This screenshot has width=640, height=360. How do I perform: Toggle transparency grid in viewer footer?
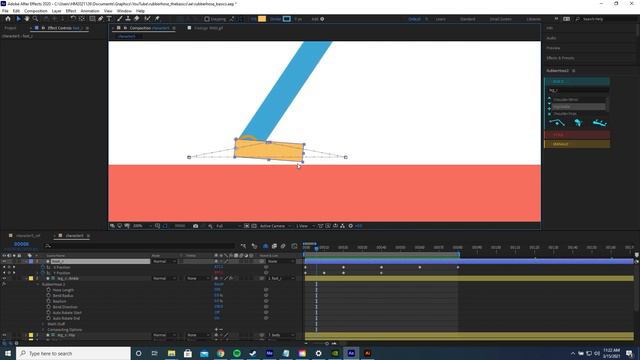click(x=254, y=226)
